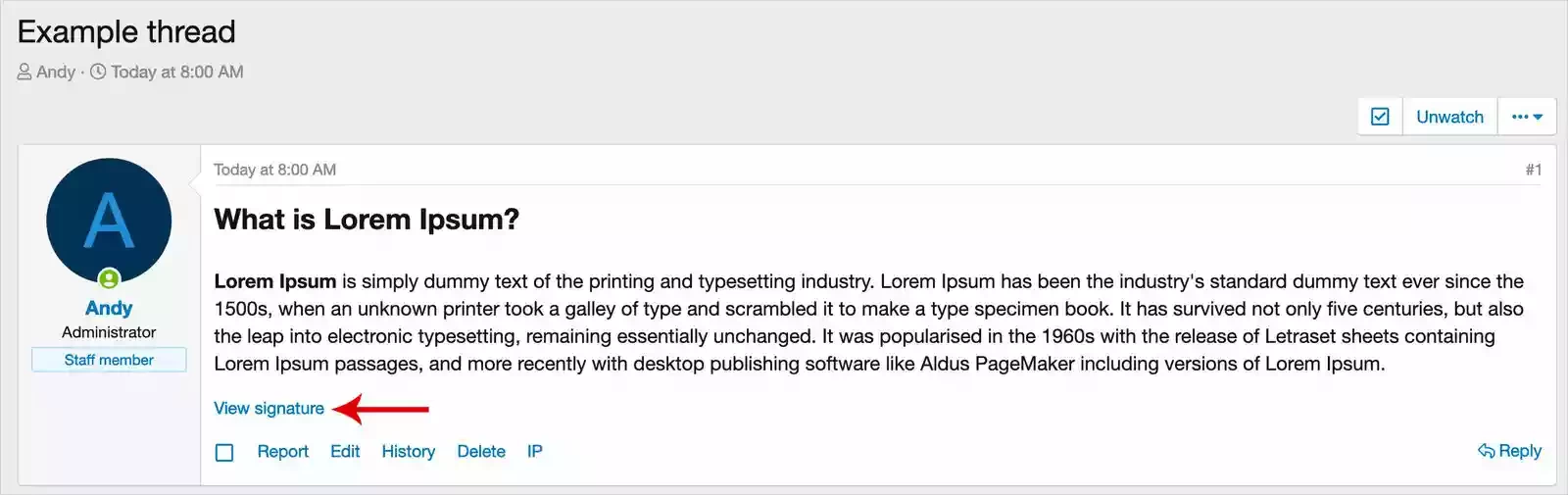Click the reply arrow icon
Viewport: 1568px width, 495px height.
pyautogui.click(x=1486, y=451)
